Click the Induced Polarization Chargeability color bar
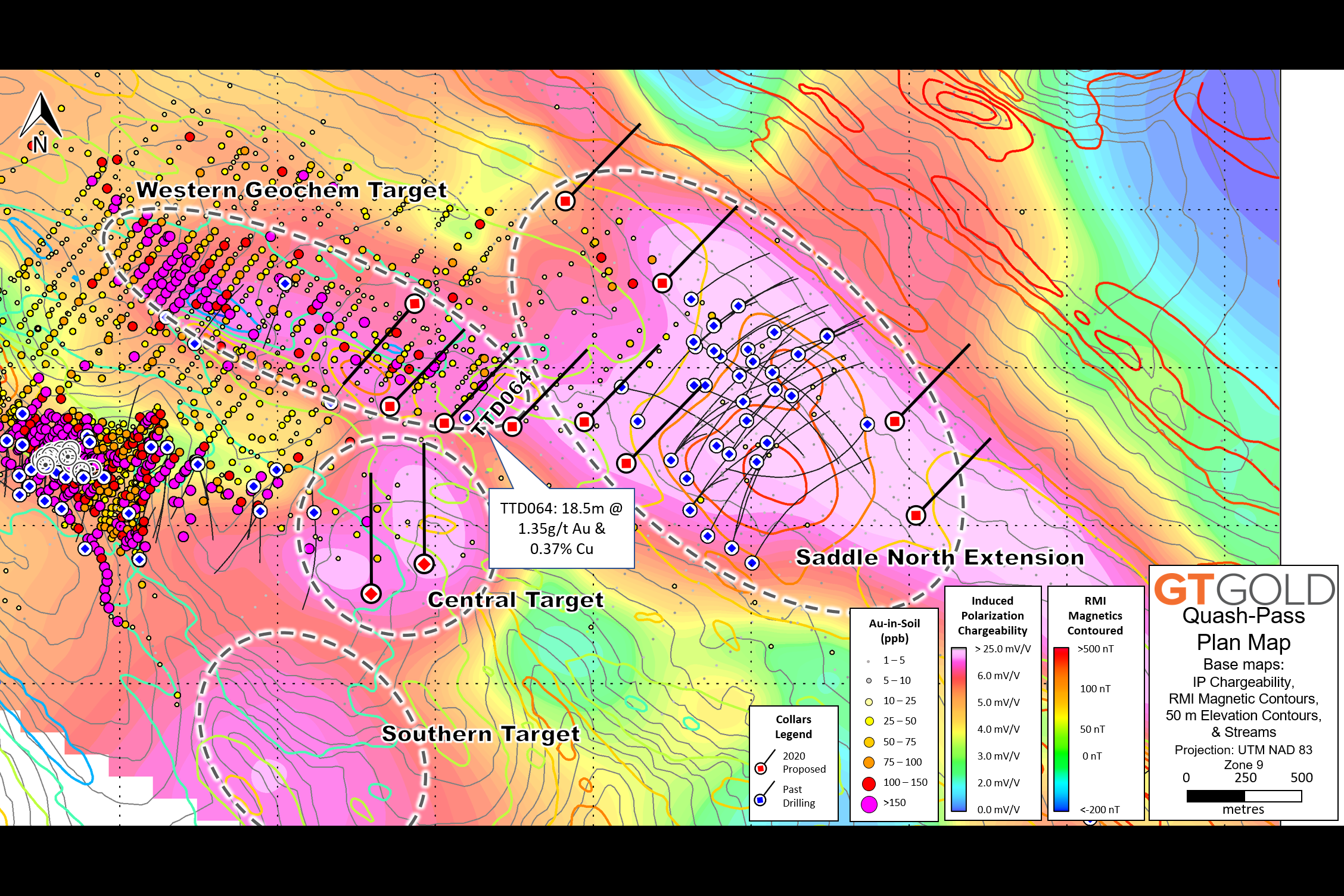Viewport: 1344px width, 896px height. (x=959, y=729)
